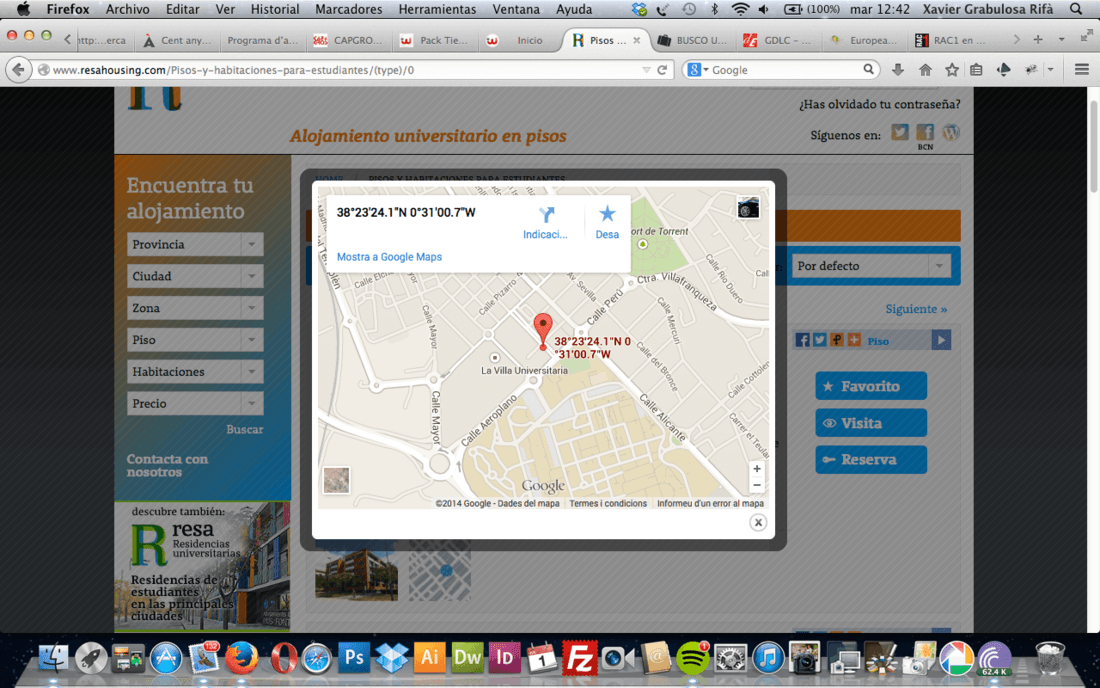Expand the Ciudad dropdown
1100x688 pixels.
coord(195,276)
